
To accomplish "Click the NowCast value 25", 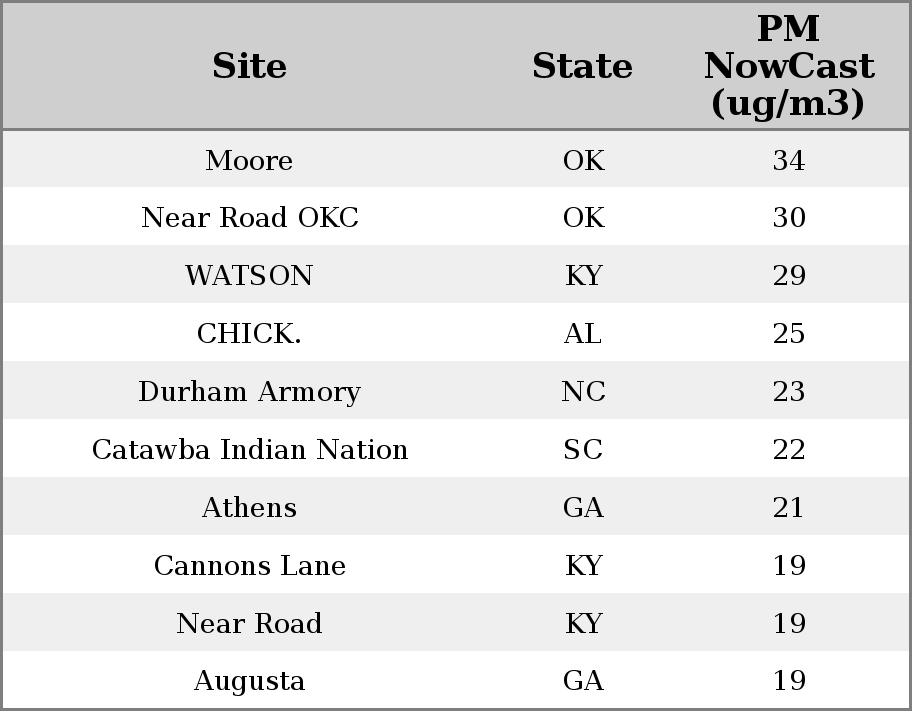I will 788,334.
